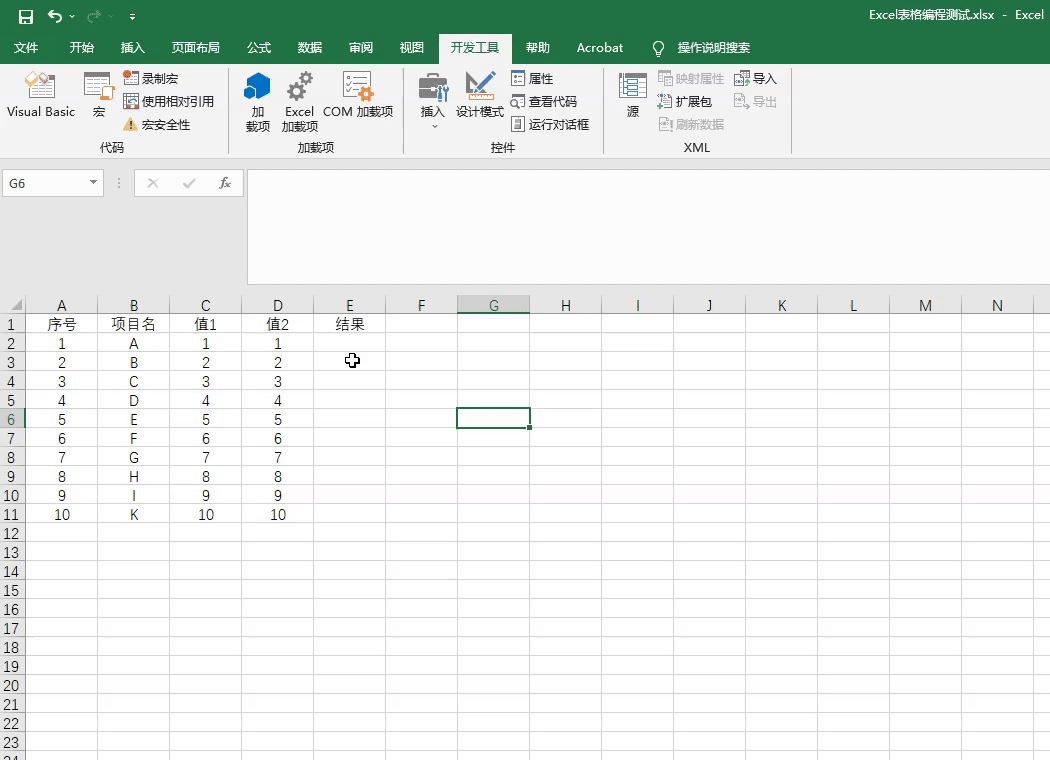Image resolution: width=1050 pixels, height=760 pixels.
Task: Customize the quick access toolbar dropdown
Action: tap(133, 16)
